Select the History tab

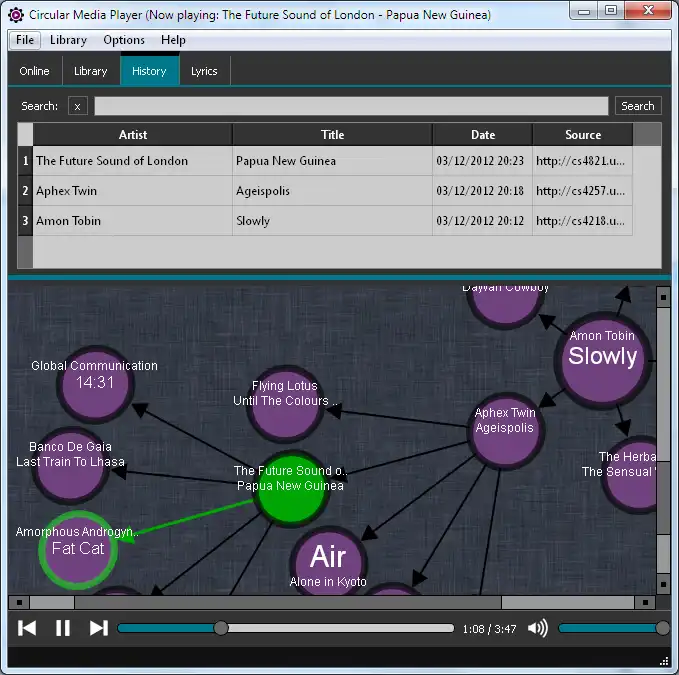(149, 71)
